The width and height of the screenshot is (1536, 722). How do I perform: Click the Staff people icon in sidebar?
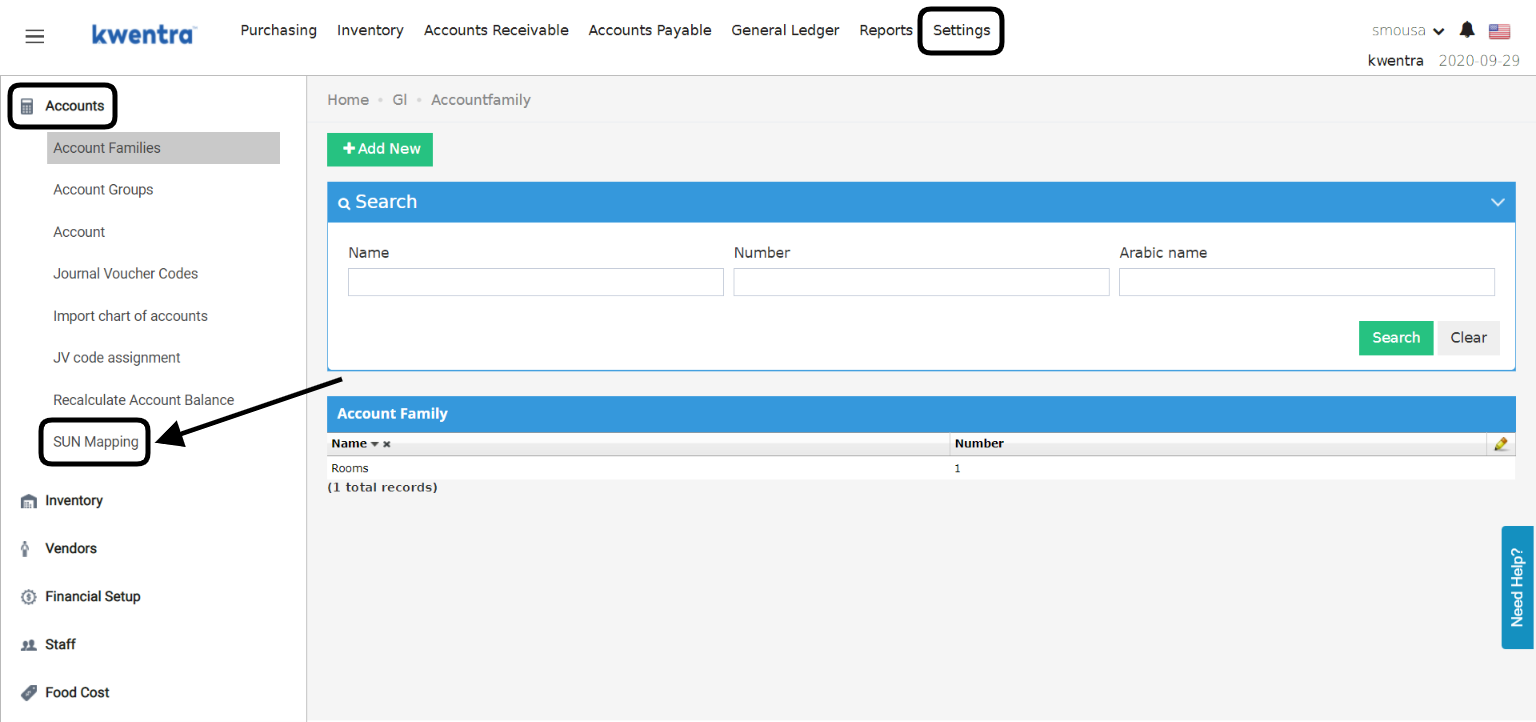coord(28,645)
